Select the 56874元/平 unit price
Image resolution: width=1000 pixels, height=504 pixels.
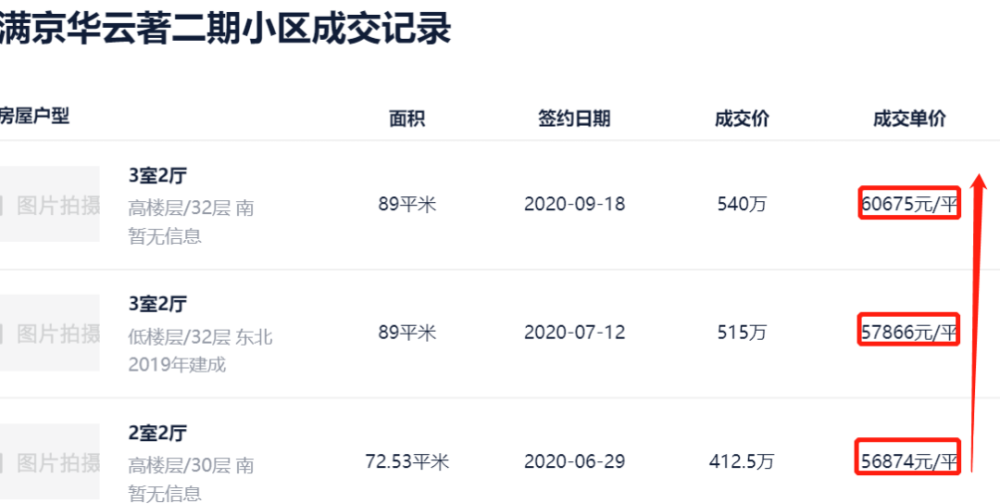(909, 461)
